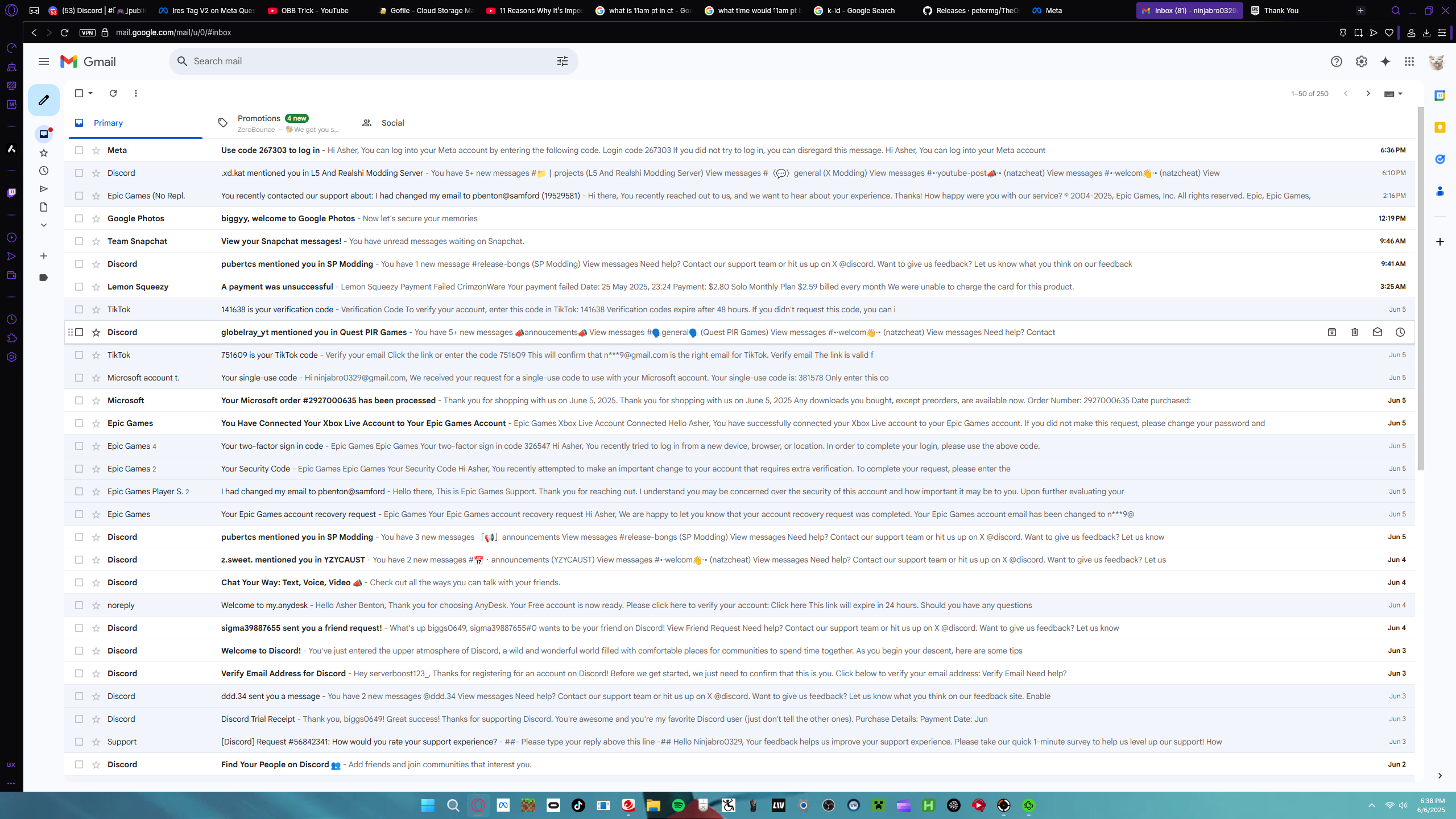
Task: Go to the next page of emails
Action: point(1368,93)
